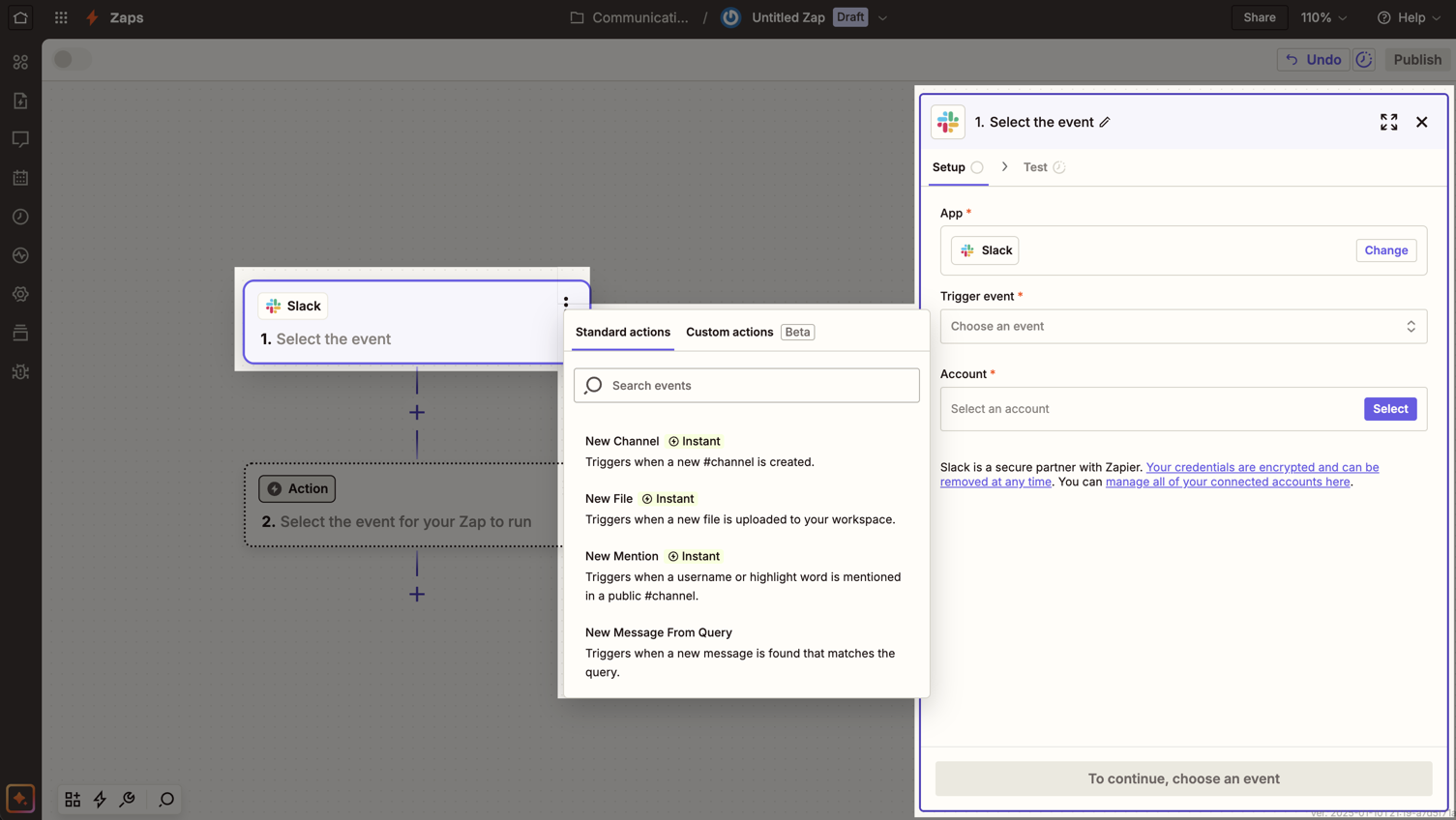Click the home icon in top-left corner
This screenshot has height=820, width=1456.
pyautogui.click(x=20, y=17)
